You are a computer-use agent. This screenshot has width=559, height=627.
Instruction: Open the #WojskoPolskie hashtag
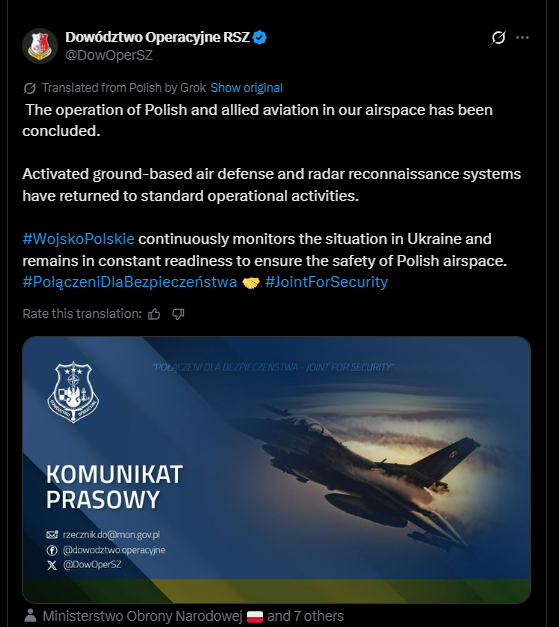[x=78, y=239]
